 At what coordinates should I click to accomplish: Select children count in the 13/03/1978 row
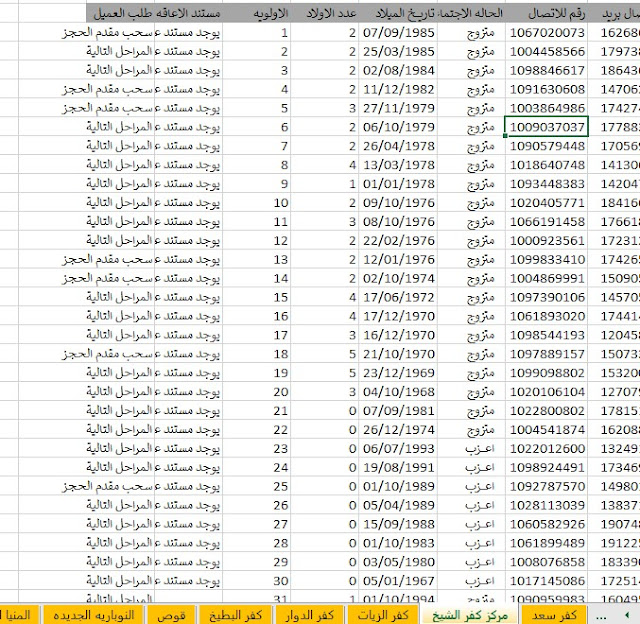[x=324, y=165]
